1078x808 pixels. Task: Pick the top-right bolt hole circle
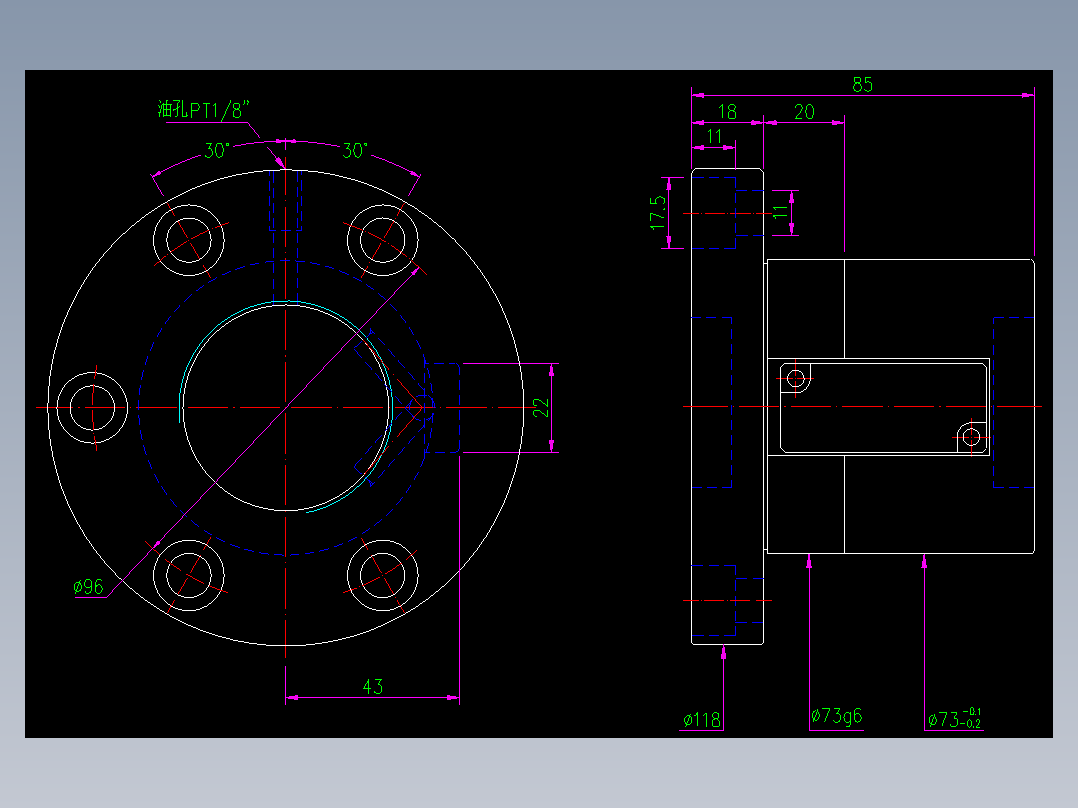point(383,240)
